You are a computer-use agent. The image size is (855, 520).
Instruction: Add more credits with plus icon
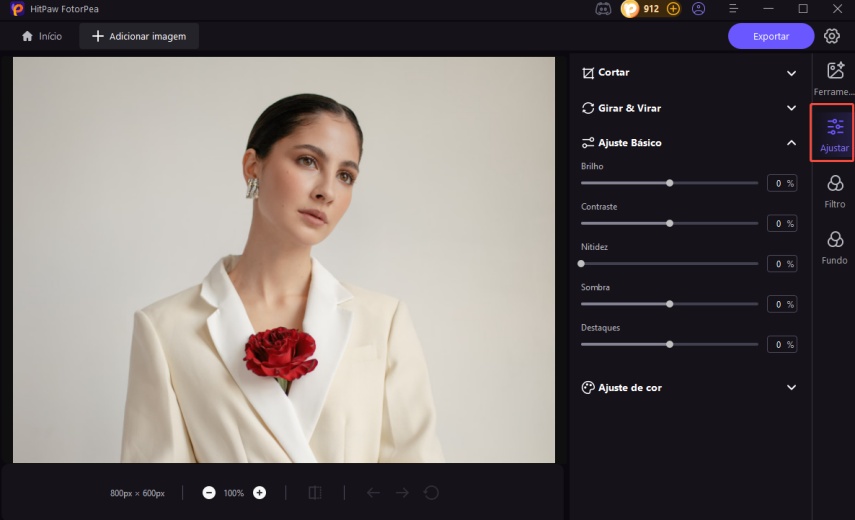673,9
